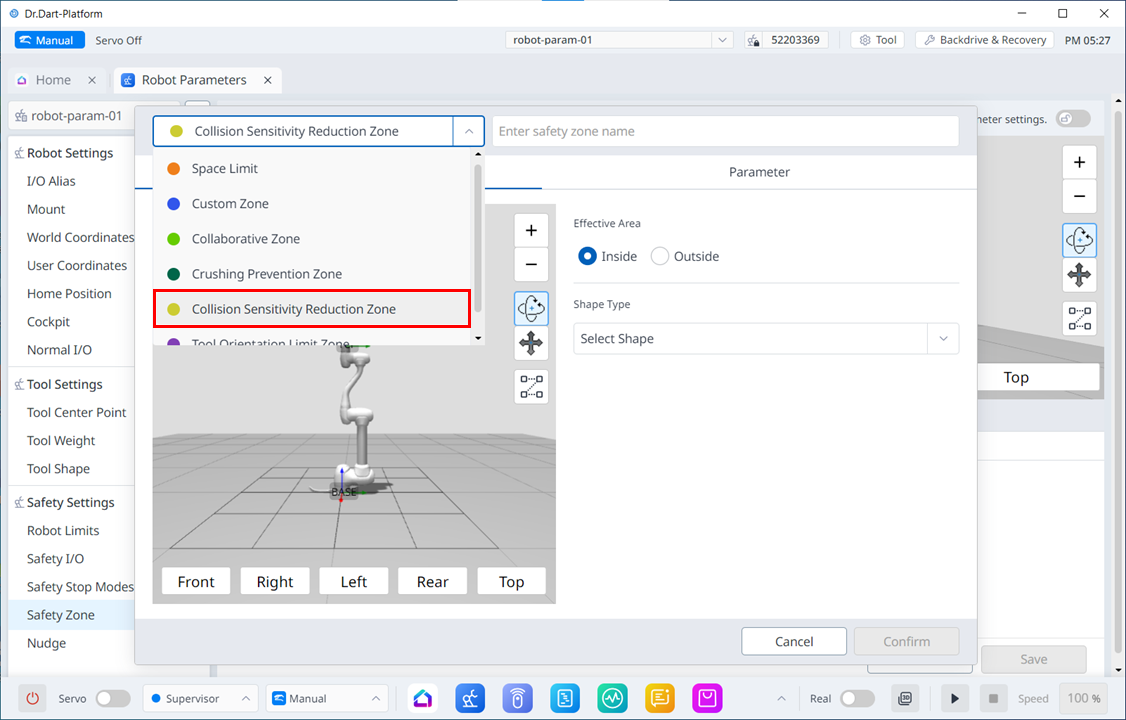Toggle the Servo switch on

tap(112, 698)
